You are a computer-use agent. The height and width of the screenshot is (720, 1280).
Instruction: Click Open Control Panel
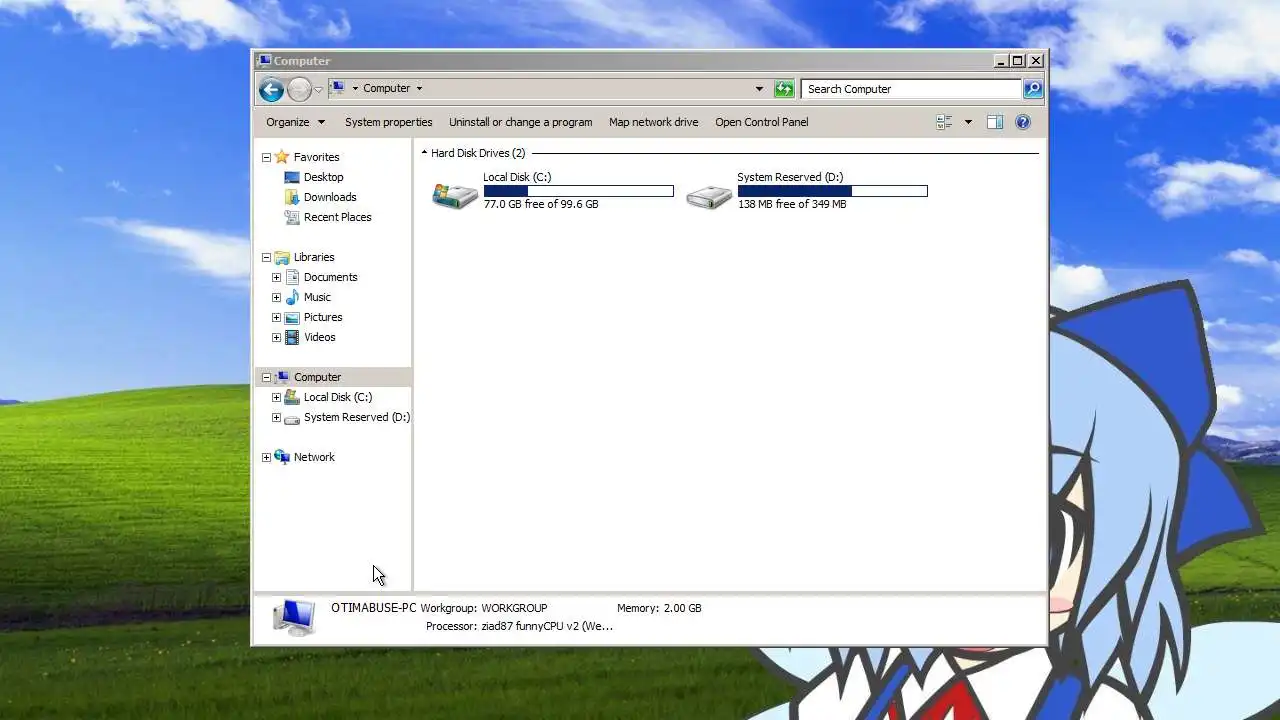762,122
